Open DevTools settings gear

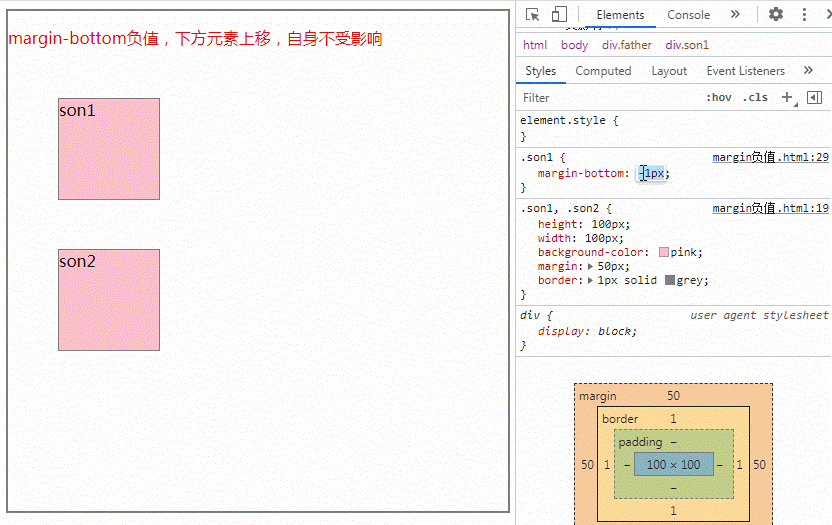click(x=776, y=15)
